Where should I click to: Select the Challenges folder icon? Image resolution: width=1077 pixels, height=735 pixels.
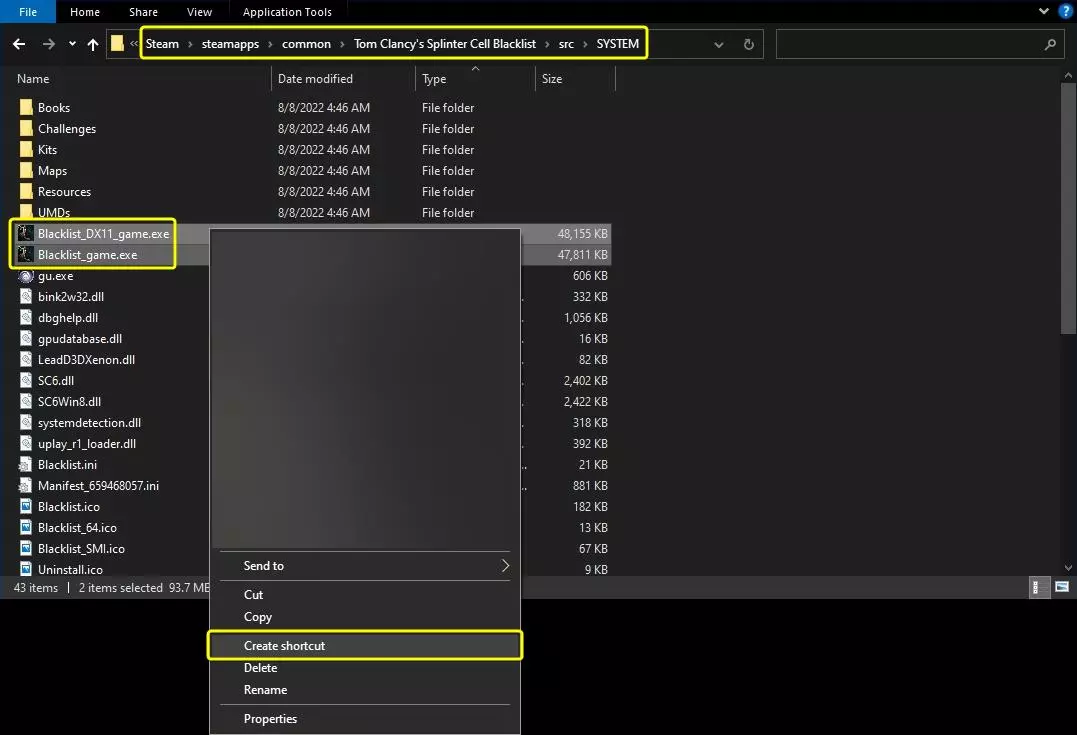[x=26, y=128]
